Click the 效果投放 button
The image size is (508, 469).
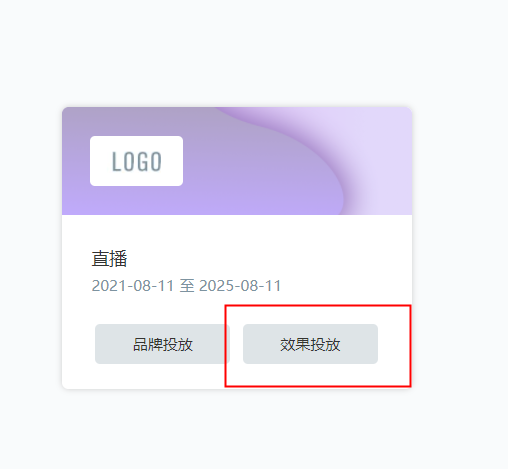point(310,344)
